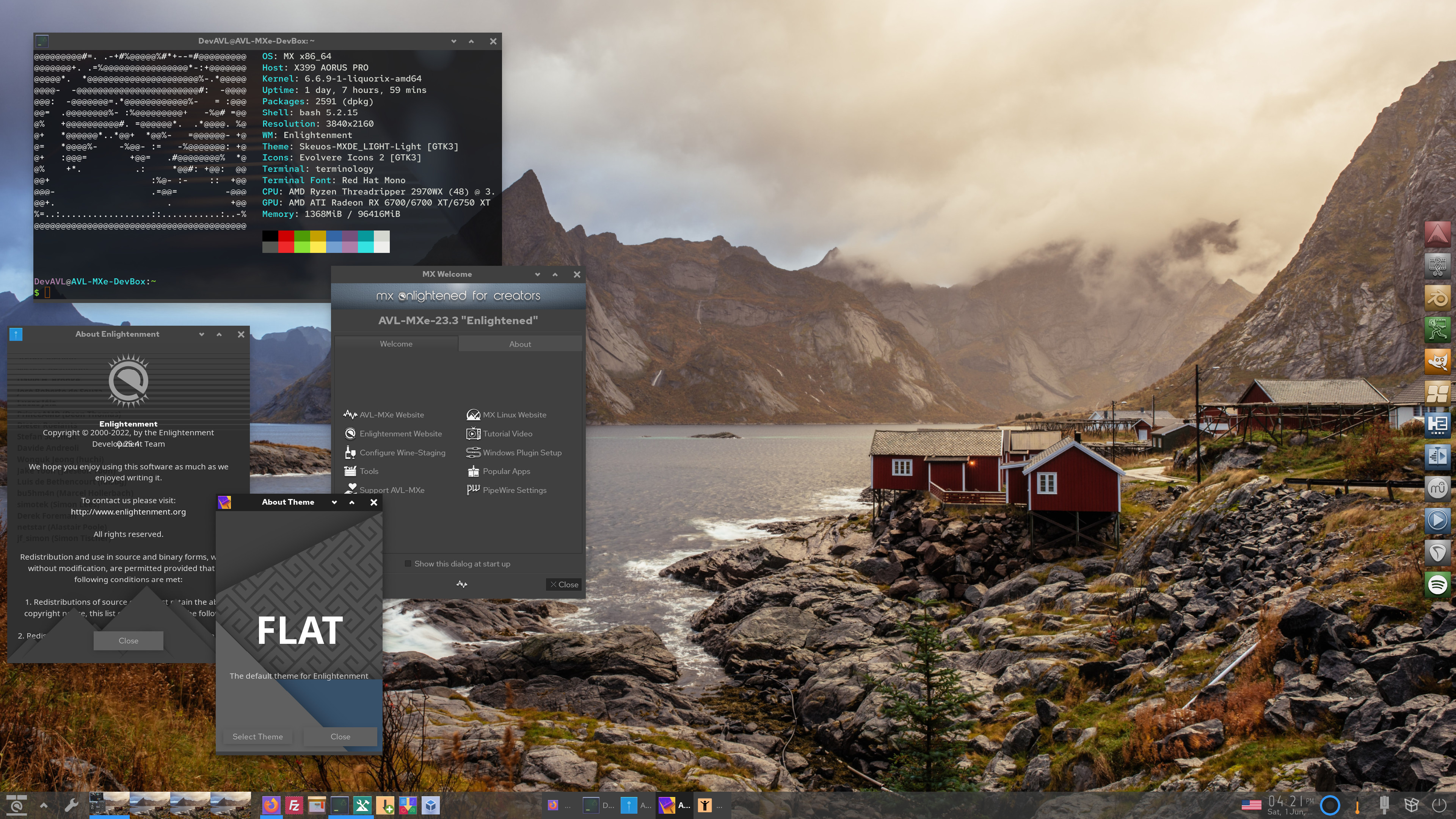Open the Enlightenment start menu in taskbar
Screen dimensions: 1456x819
16,805
